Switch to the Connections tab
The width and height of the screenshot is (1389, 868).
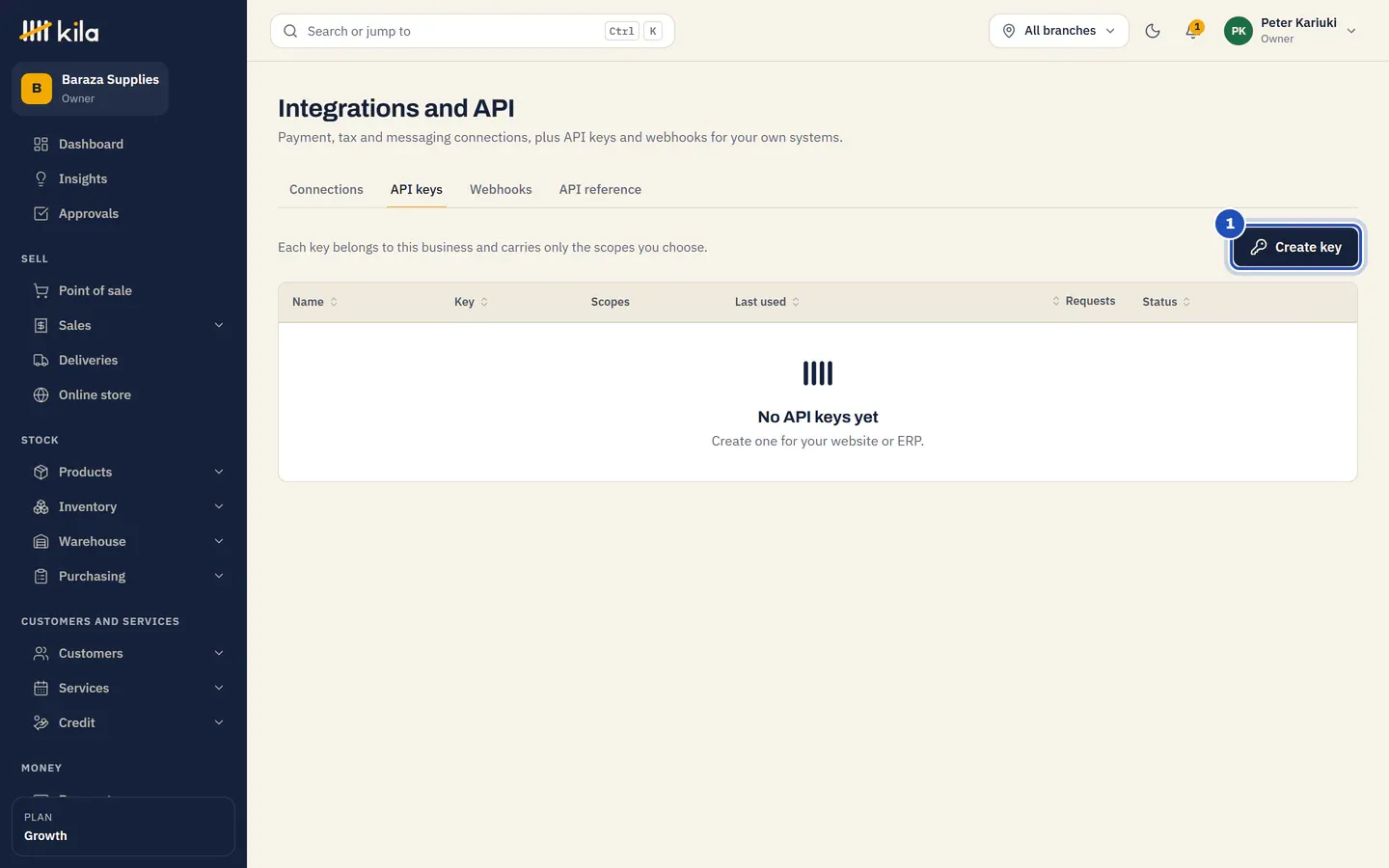pos(326,189)
